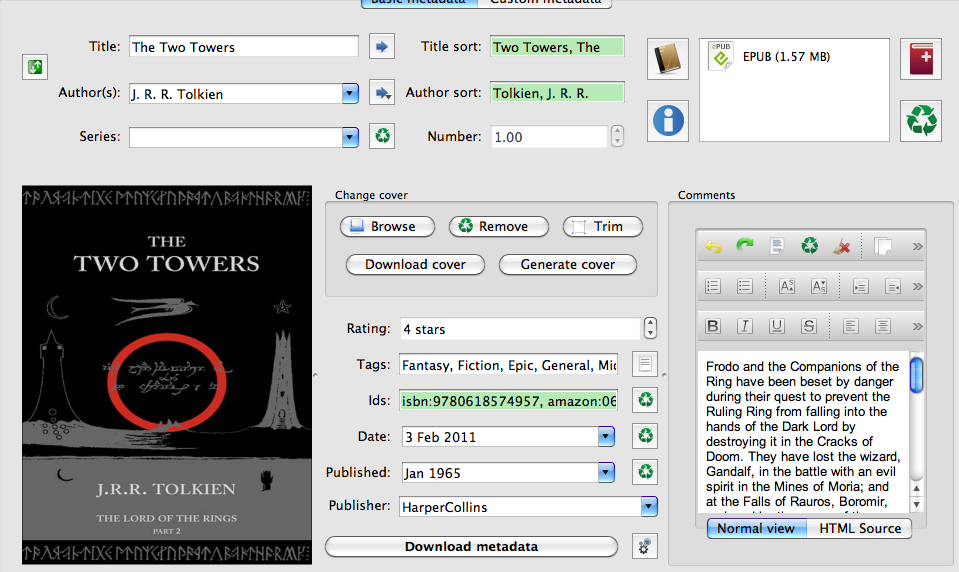Toggle italic in comments editor

coord(744,326)
